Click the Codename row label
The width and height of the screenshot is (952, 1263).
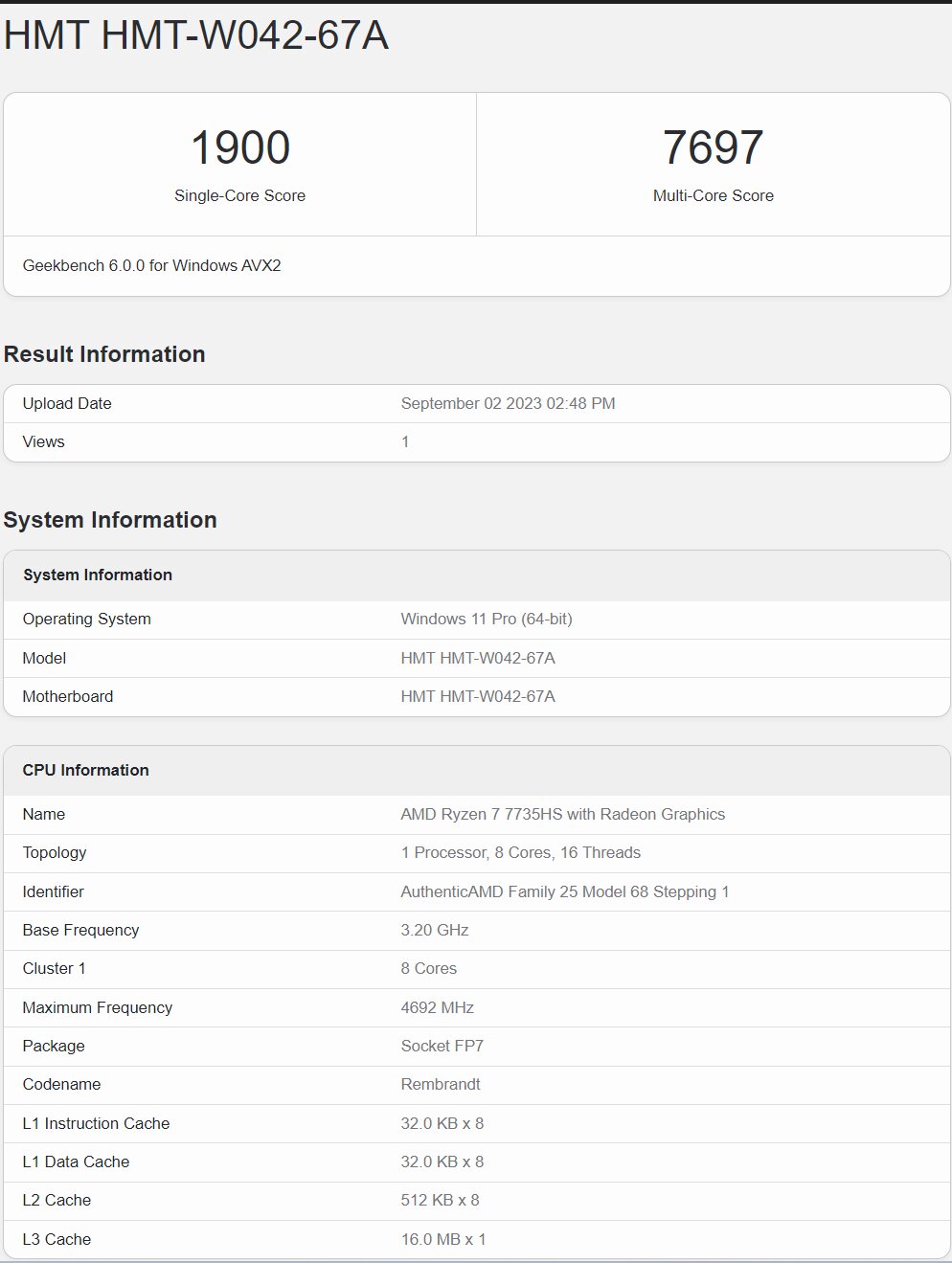click(62, 1084)
